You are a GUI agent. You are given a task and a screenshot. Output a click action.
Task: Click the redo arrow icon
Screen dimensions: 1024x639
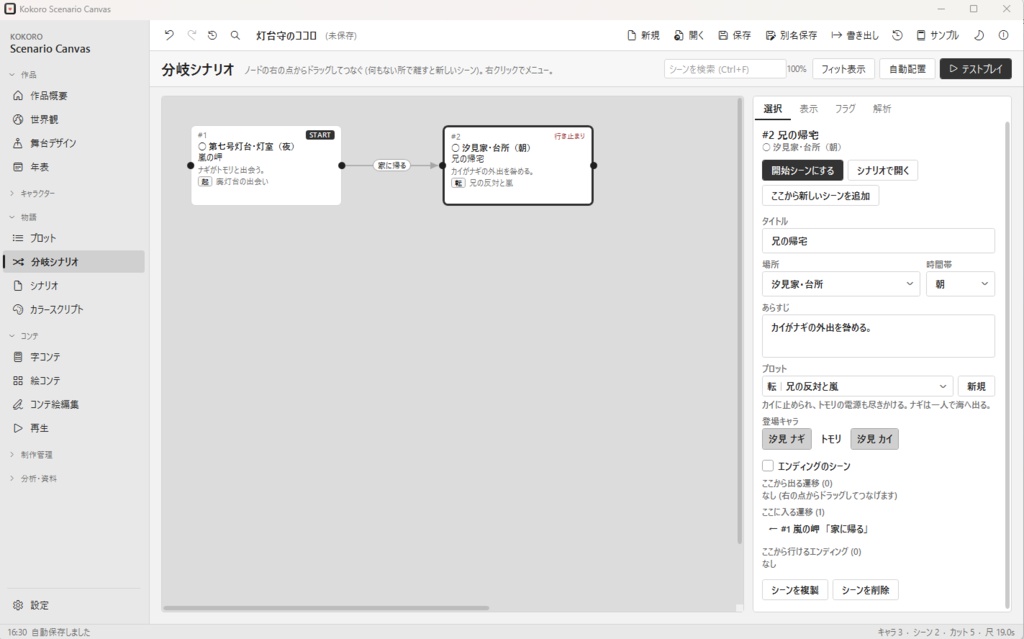pyautogui.click(x=191, y=35)
